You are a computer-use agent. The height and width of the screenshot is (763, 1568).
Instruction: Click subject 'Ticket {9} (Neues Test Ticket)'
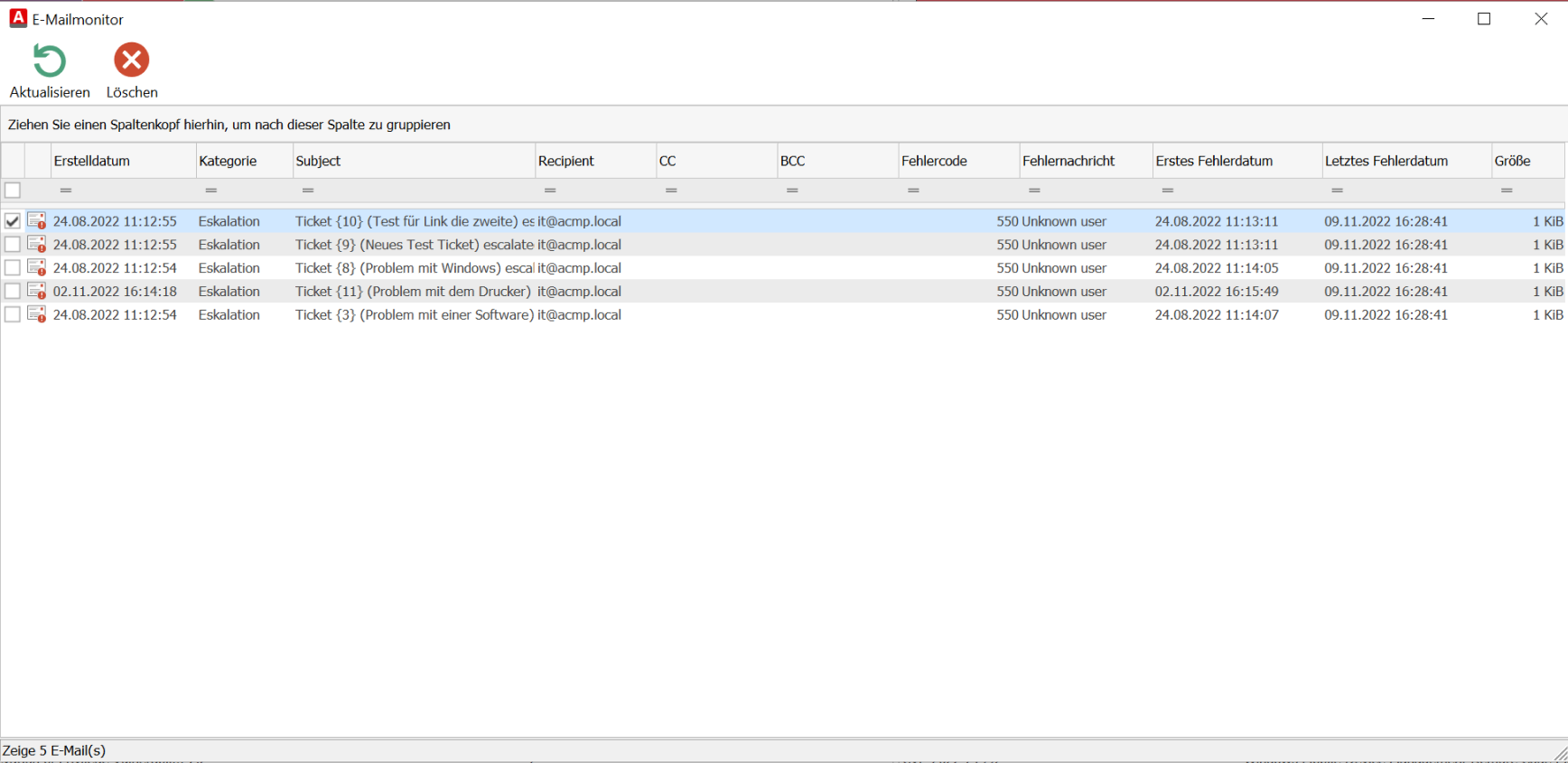(415, 245)
